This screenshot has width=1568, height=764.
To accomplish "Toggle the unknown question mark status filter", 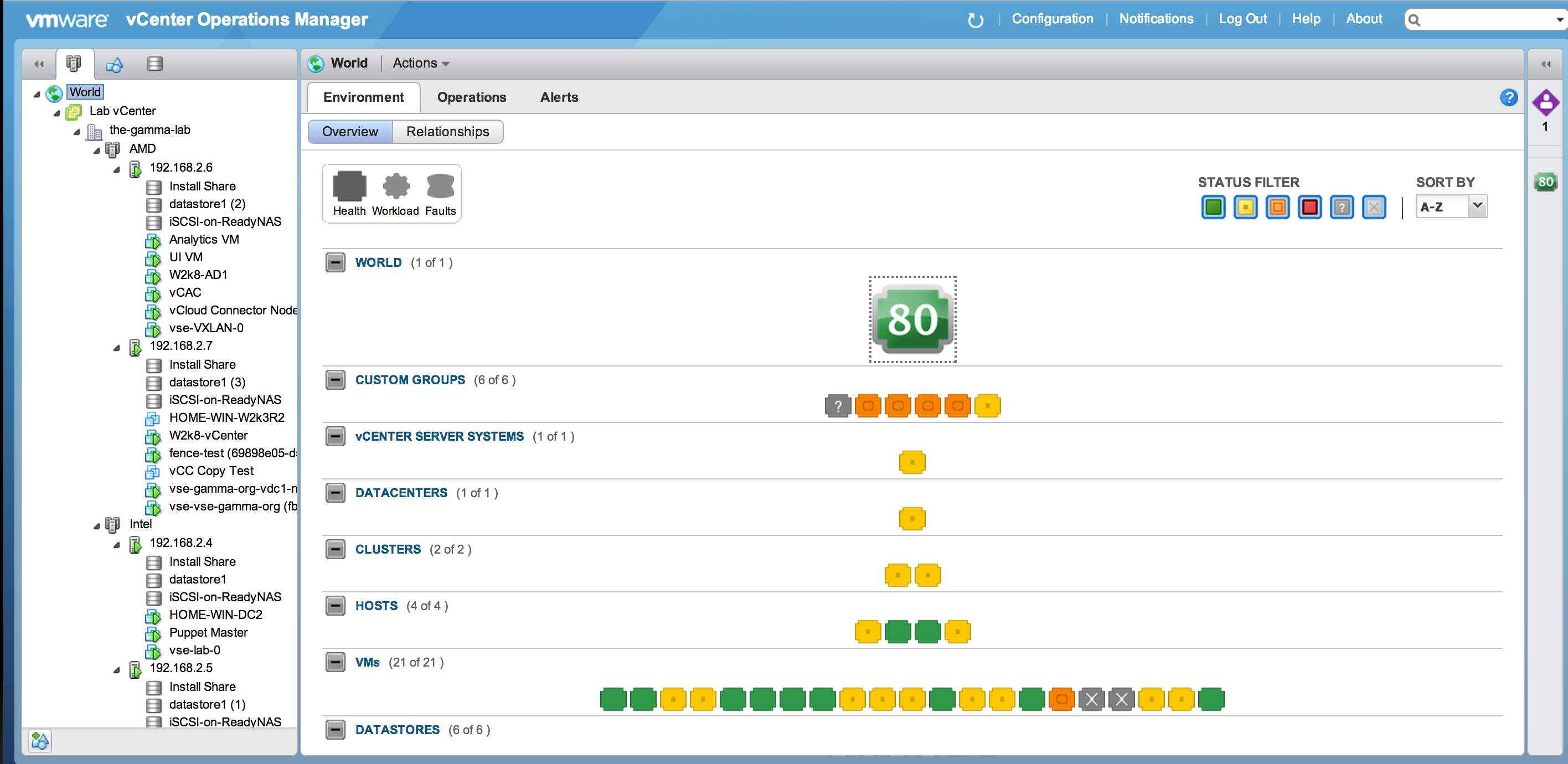I will (x=1342, y=208).
